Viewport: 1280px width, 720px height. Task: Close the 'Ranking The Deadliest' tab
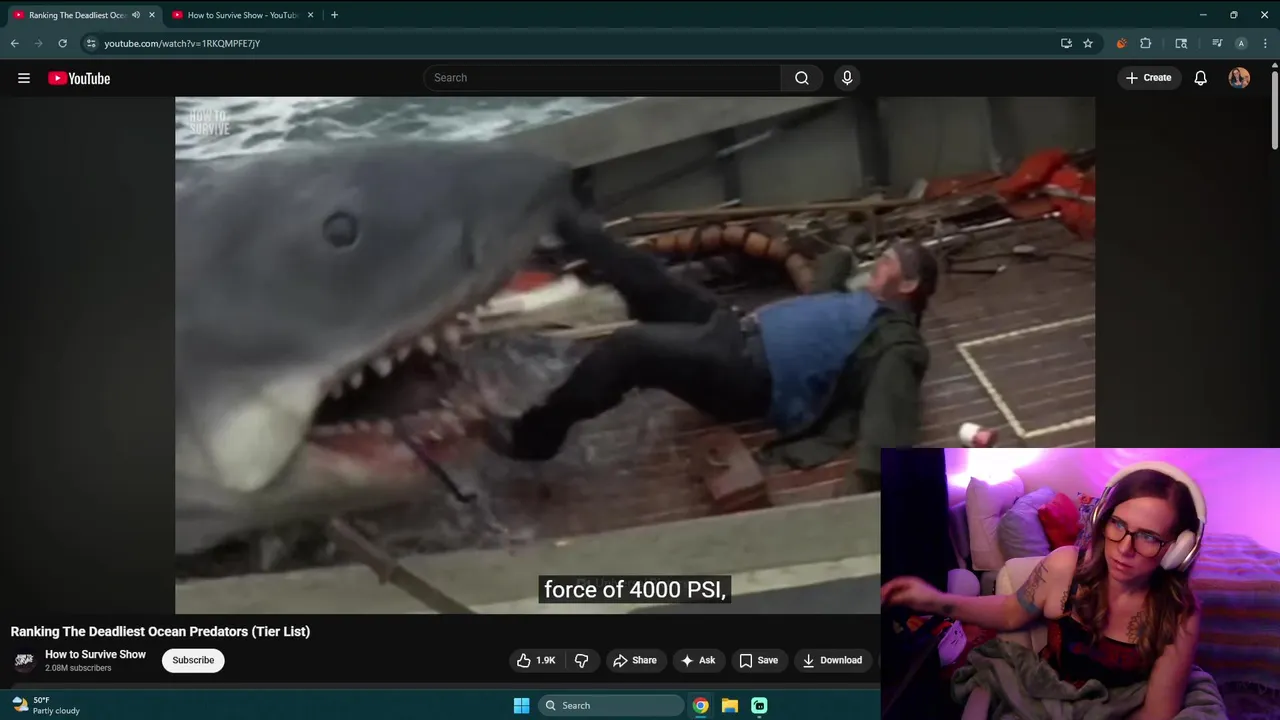152,15
